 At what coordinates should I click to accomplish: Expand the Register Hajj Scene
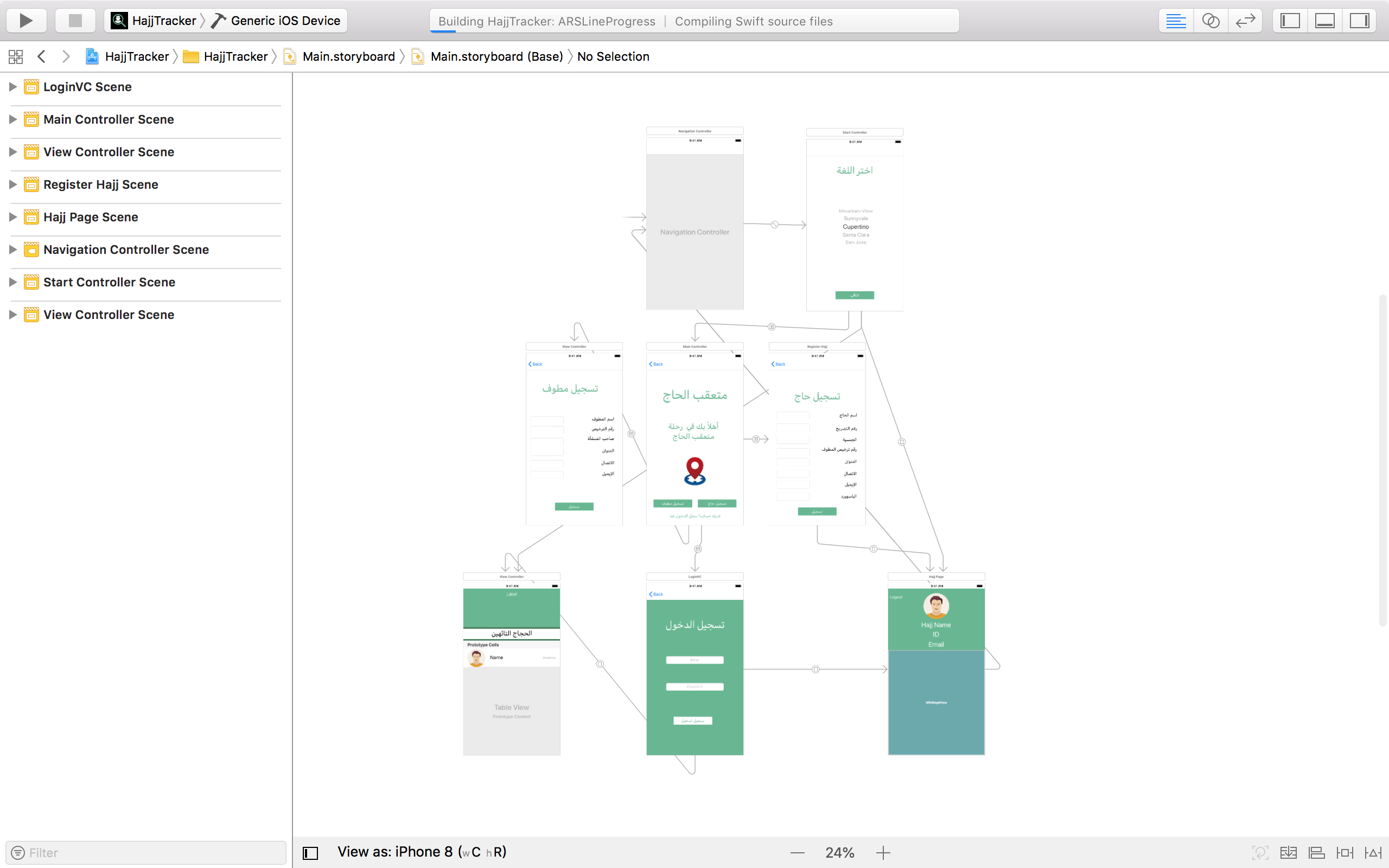(x=12, y=184)
